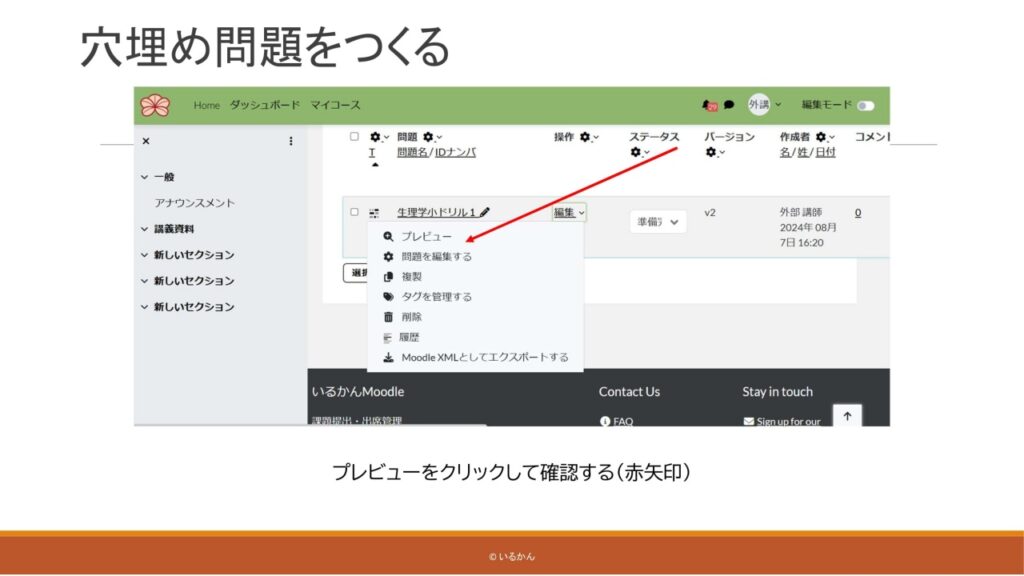The image size is (1024, 576).
Task: Open the messages speech bubble
Action: coord(729,105)
